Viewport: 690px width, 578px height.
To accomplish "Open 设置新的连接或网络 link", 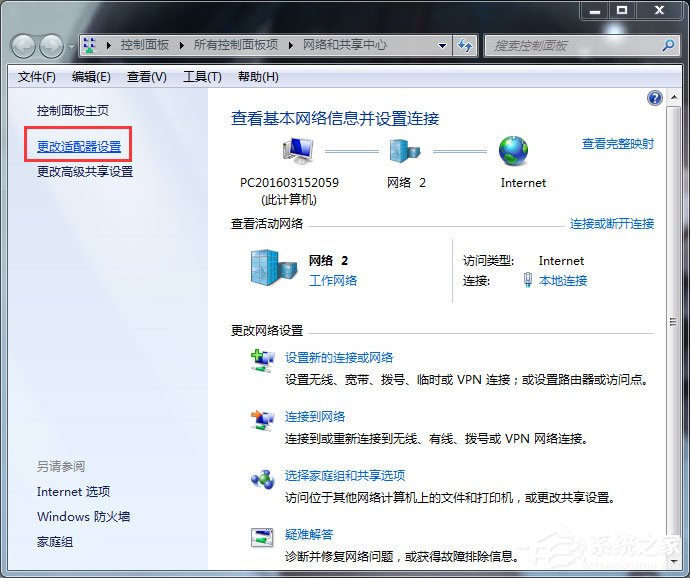I will [339, 357].
